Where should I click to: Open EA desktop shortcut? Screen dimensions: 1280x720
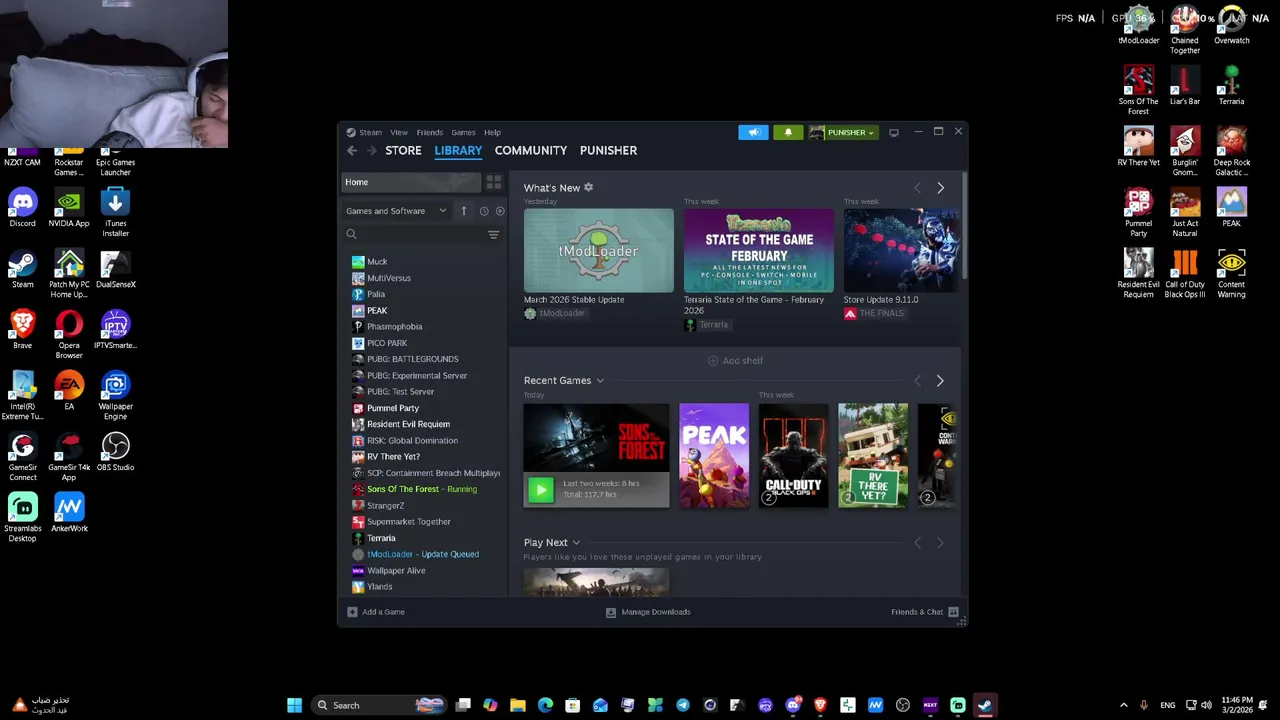point(69,392)
